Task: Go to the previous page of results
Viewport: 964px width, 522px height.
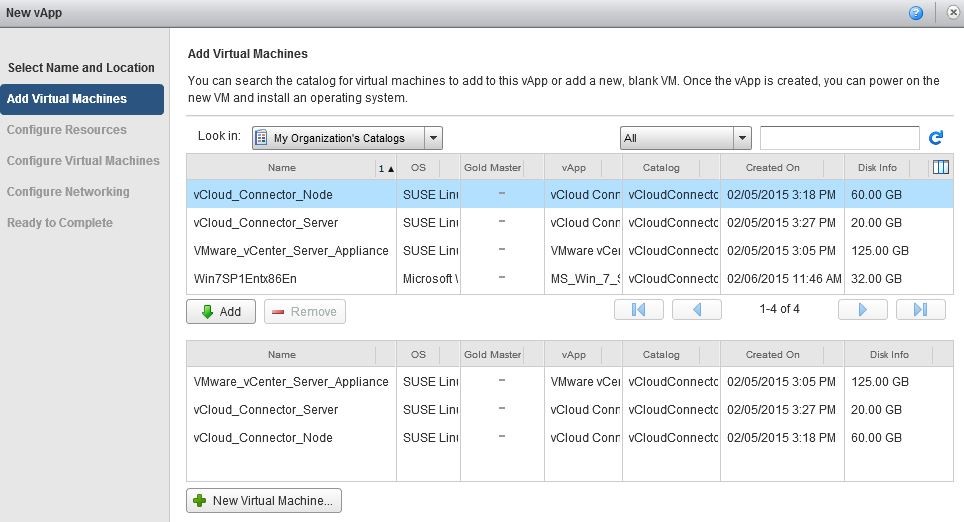Action: click(x=697, y=309)
